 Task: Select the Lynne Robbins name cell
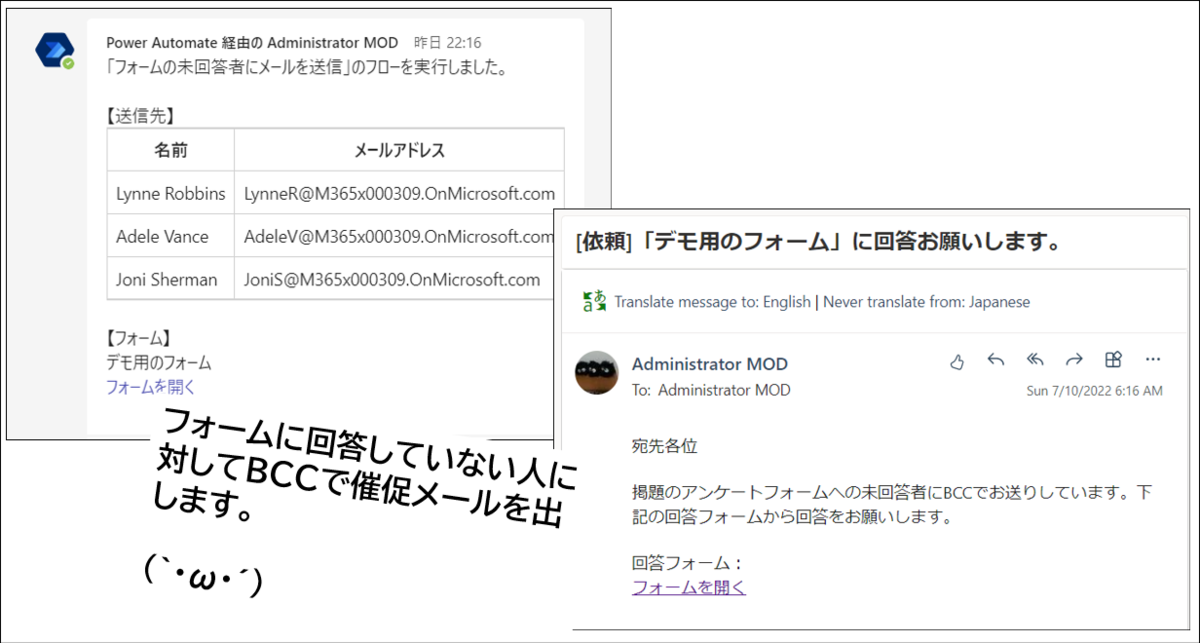[x=171, y=194]
